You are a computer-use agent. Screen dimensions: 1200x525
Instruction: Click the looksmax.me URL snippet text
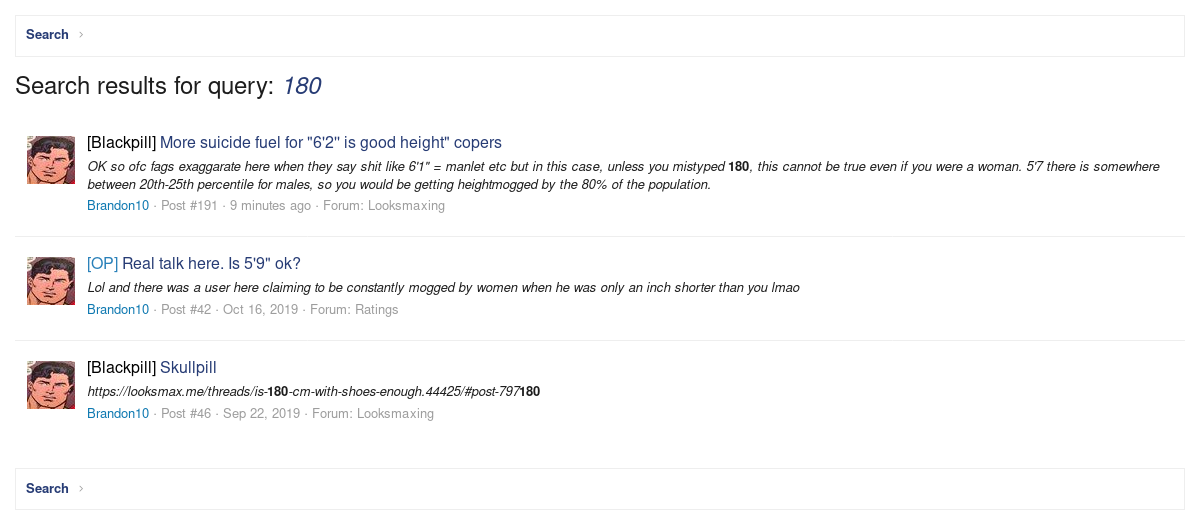tap(314, 392)
